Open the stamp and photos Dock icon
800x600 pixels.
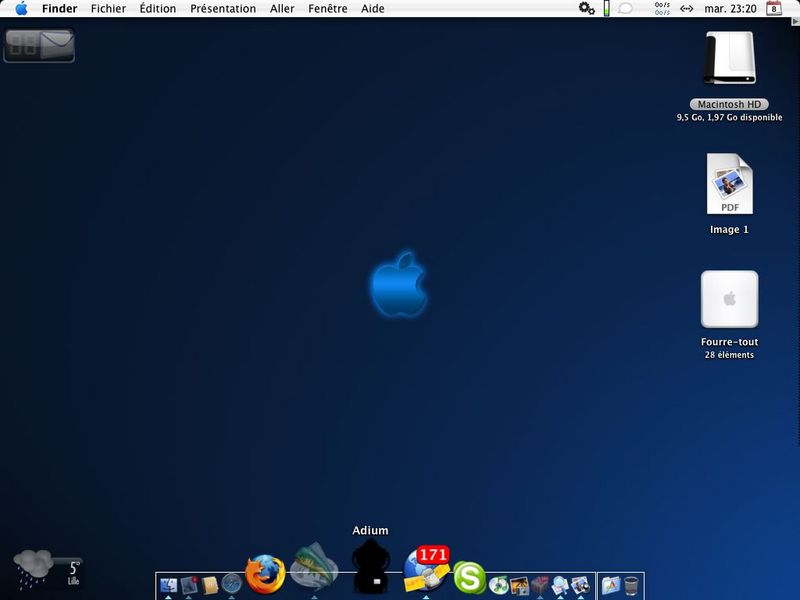tap(581, 585)
